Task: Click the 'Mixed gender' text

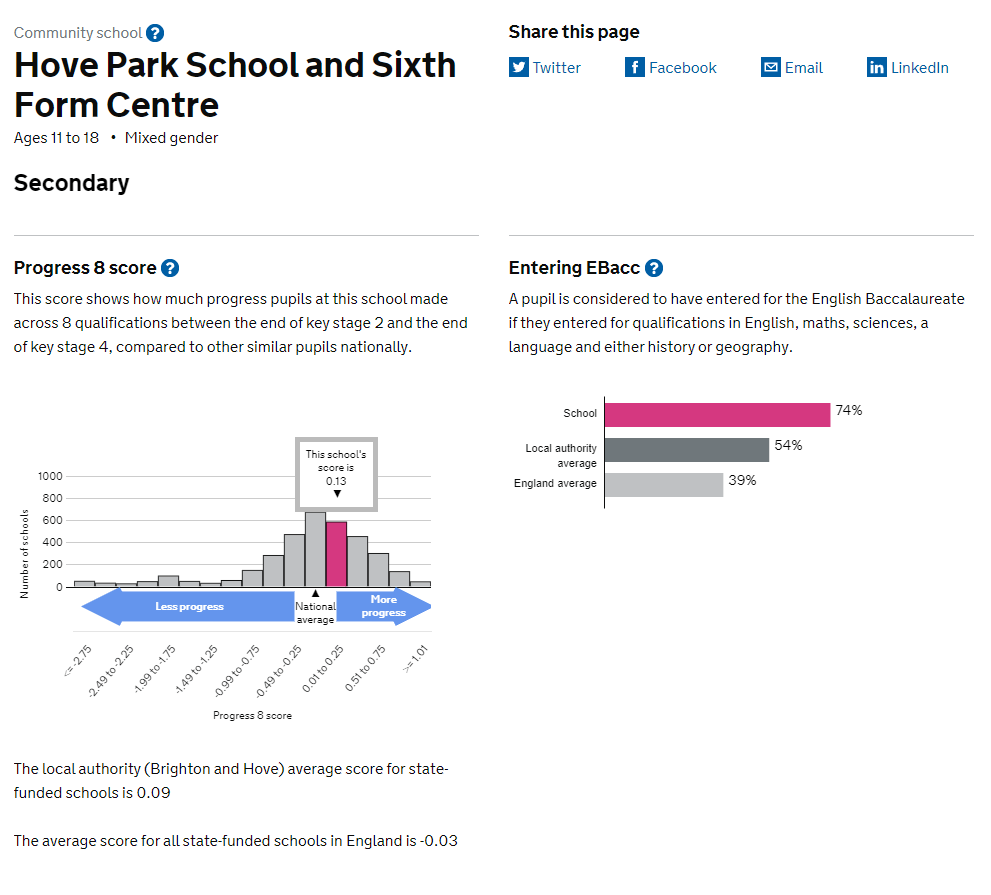Action: pyautogui.click(x=171, y=138)
